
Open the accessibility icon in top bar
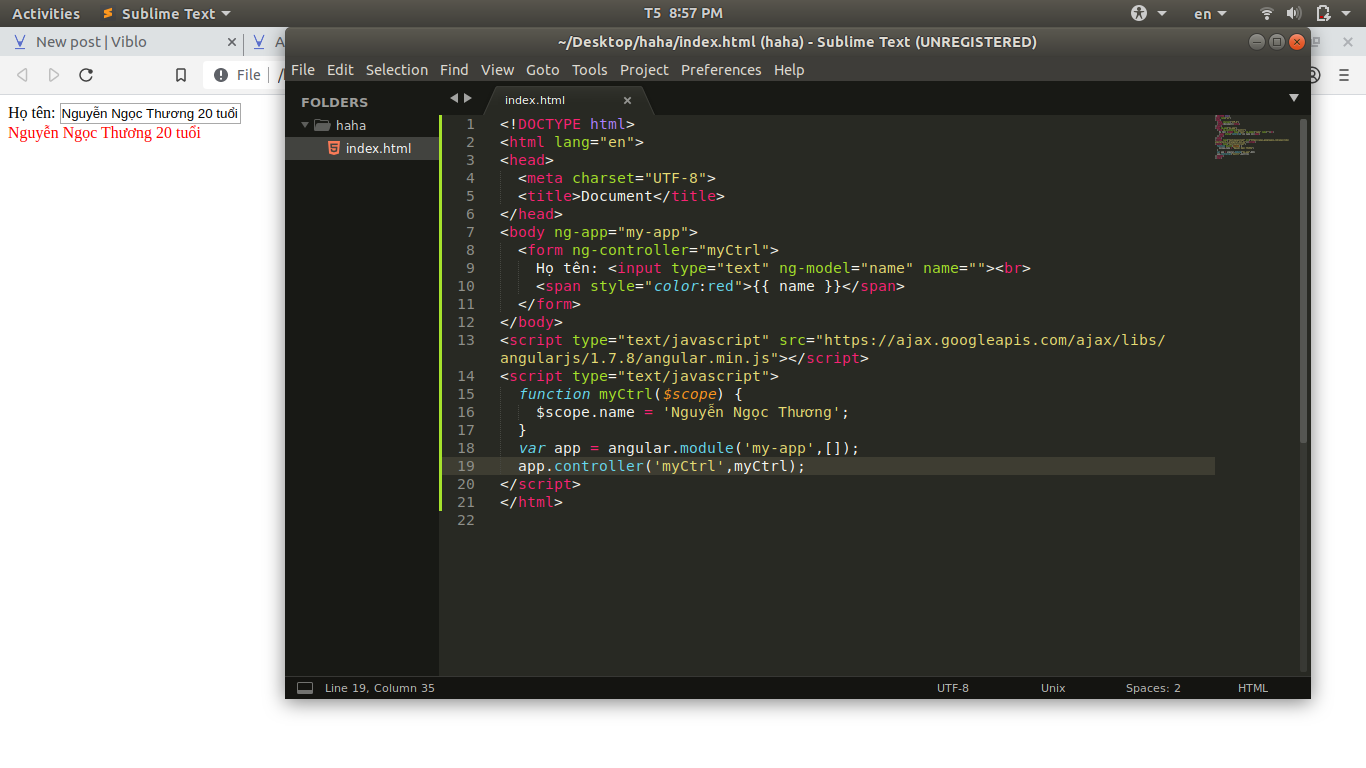coord(1140,13)
